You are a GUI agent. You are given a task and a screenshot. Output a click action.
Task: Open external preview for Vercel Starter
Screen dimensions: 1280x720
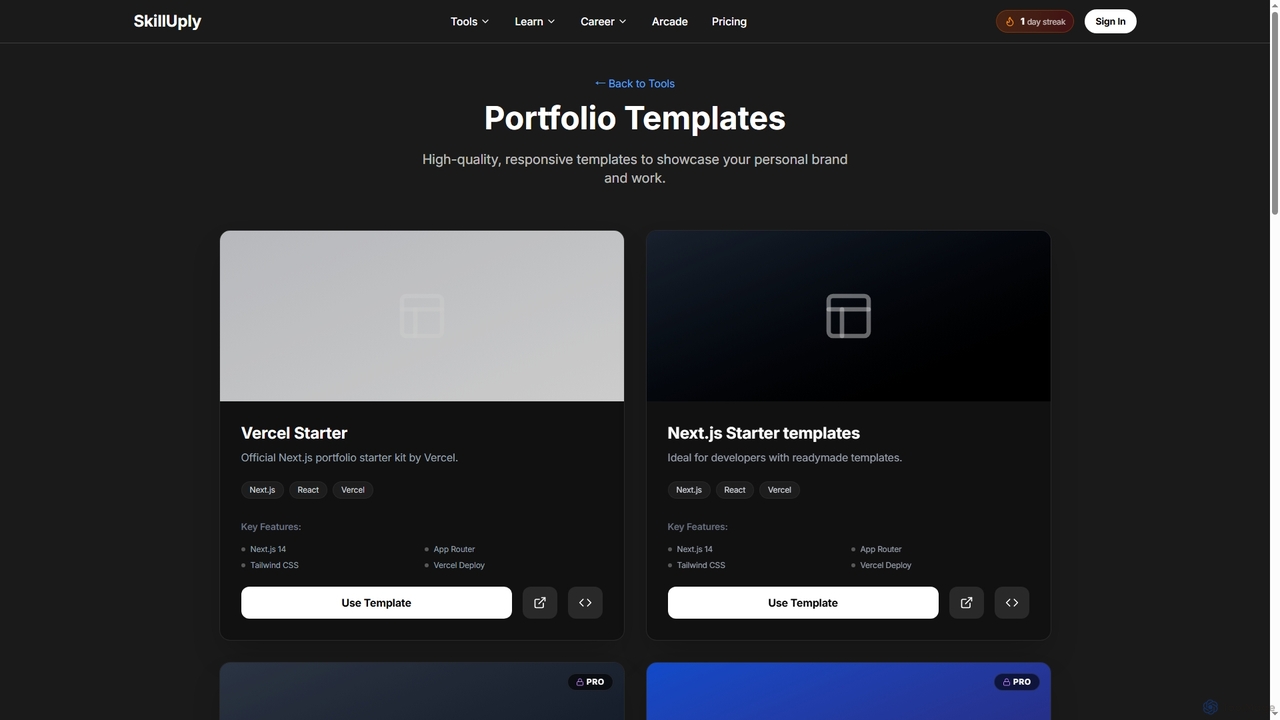click(540, 603)
